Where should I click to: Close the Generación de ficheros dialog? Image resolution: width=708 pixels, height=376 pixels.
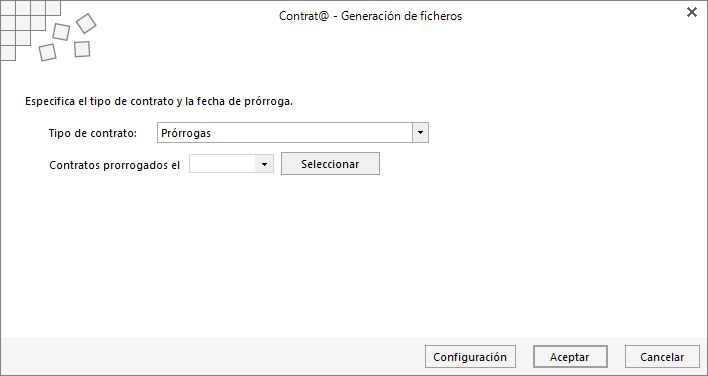coord(691,12)
